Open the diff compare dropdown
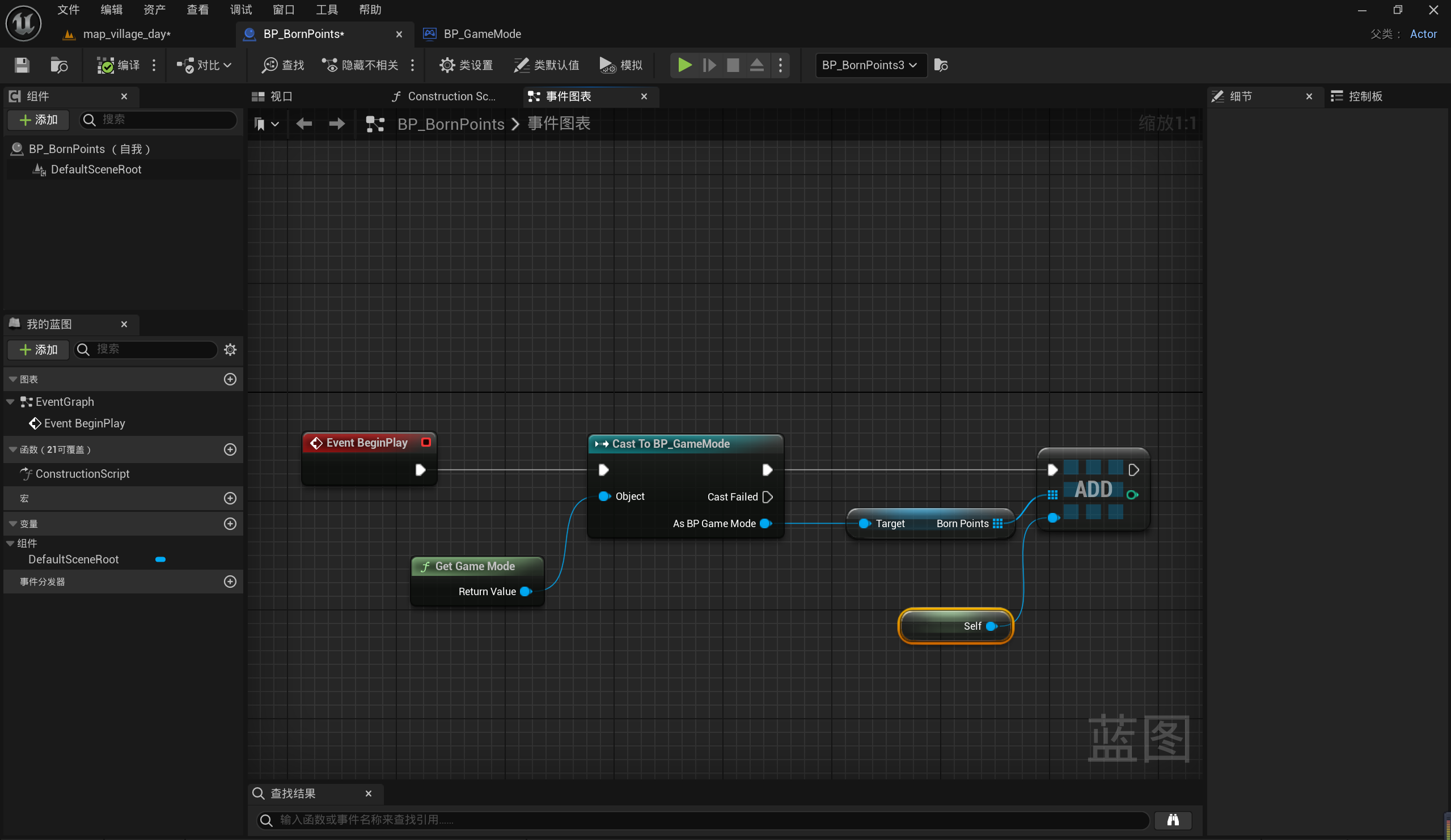The image size is (1451, 840). click(x=204, y=65)
